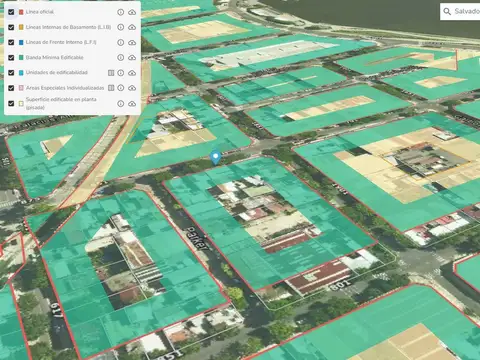Uncheck the Línea oficial layer checkbox

[11, 12]
